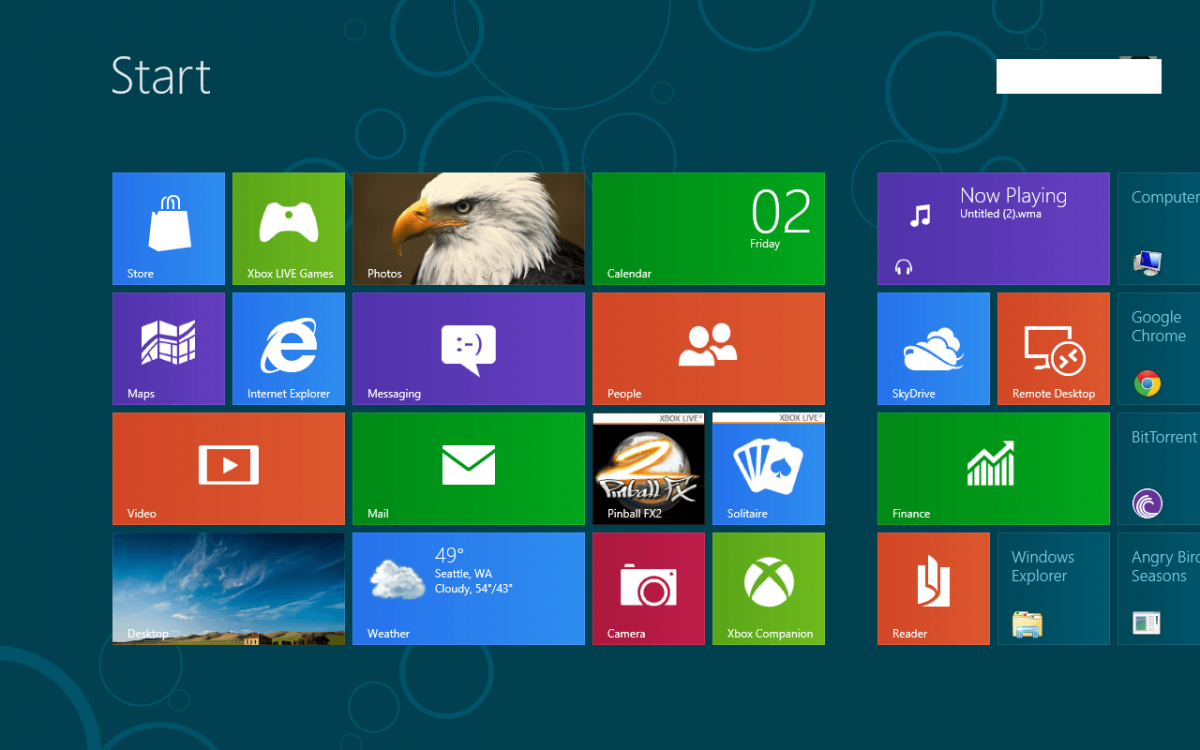Screen dimensions: 1200x750
Task: Open the Now Playing music tile
Action: coord(993,228)
